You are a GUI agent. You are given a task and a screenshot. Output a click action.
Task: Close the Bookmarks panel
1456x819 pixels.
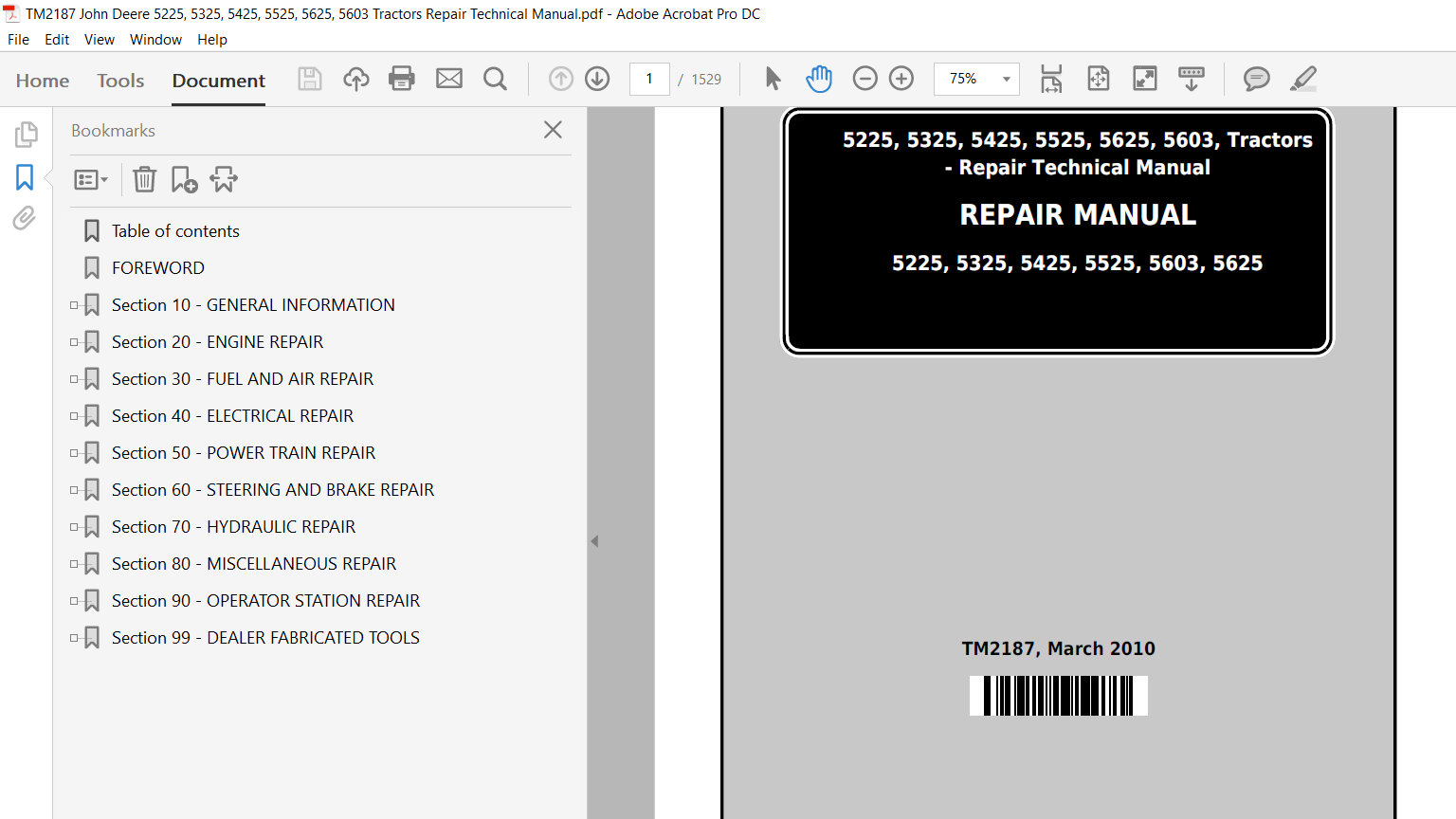tap(554, 130)
